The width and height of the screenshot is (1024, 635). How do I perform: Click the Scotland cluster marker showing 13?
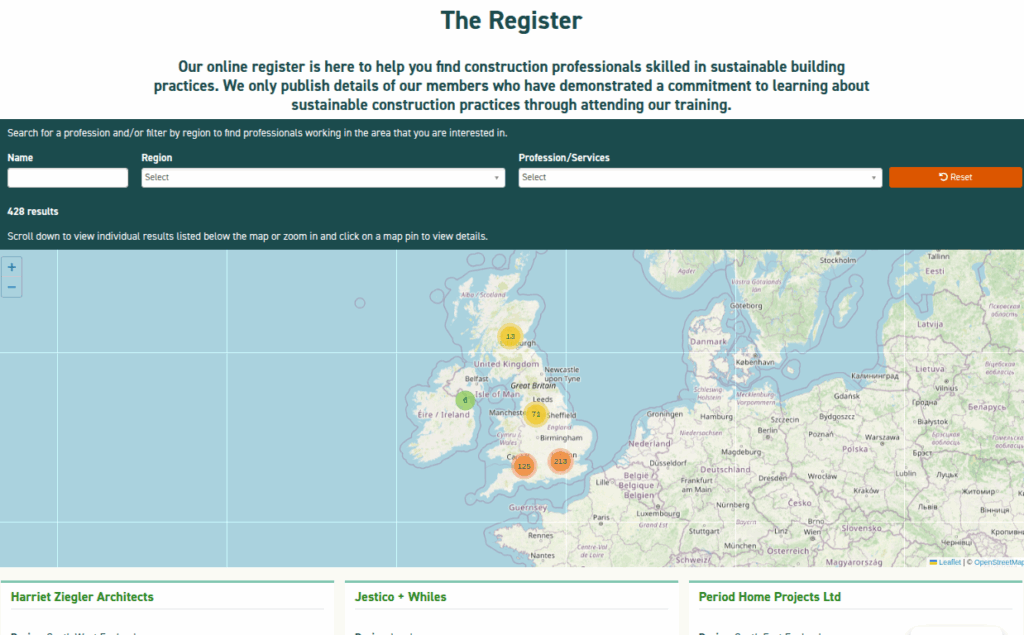click(x=510, y=336)
